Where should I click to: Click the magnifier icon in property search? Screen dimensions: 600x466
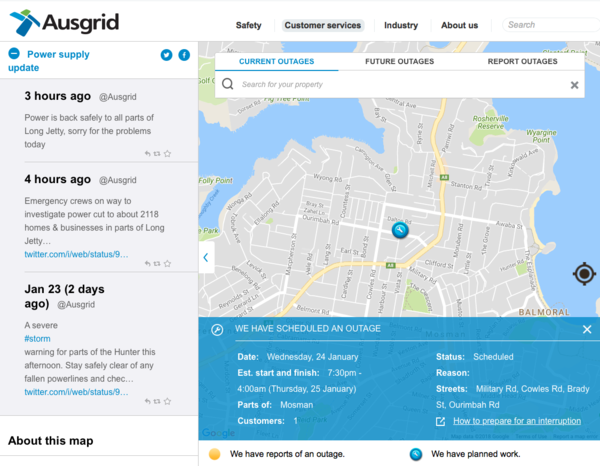point(228,84)
